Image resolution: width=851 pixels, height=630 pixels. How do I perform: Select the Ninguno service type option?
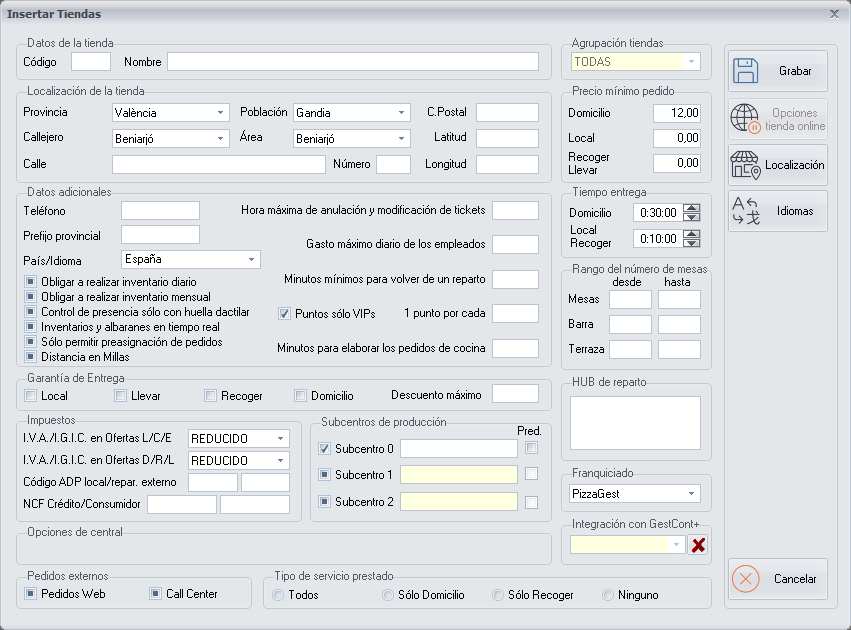[x=608, y=595]
